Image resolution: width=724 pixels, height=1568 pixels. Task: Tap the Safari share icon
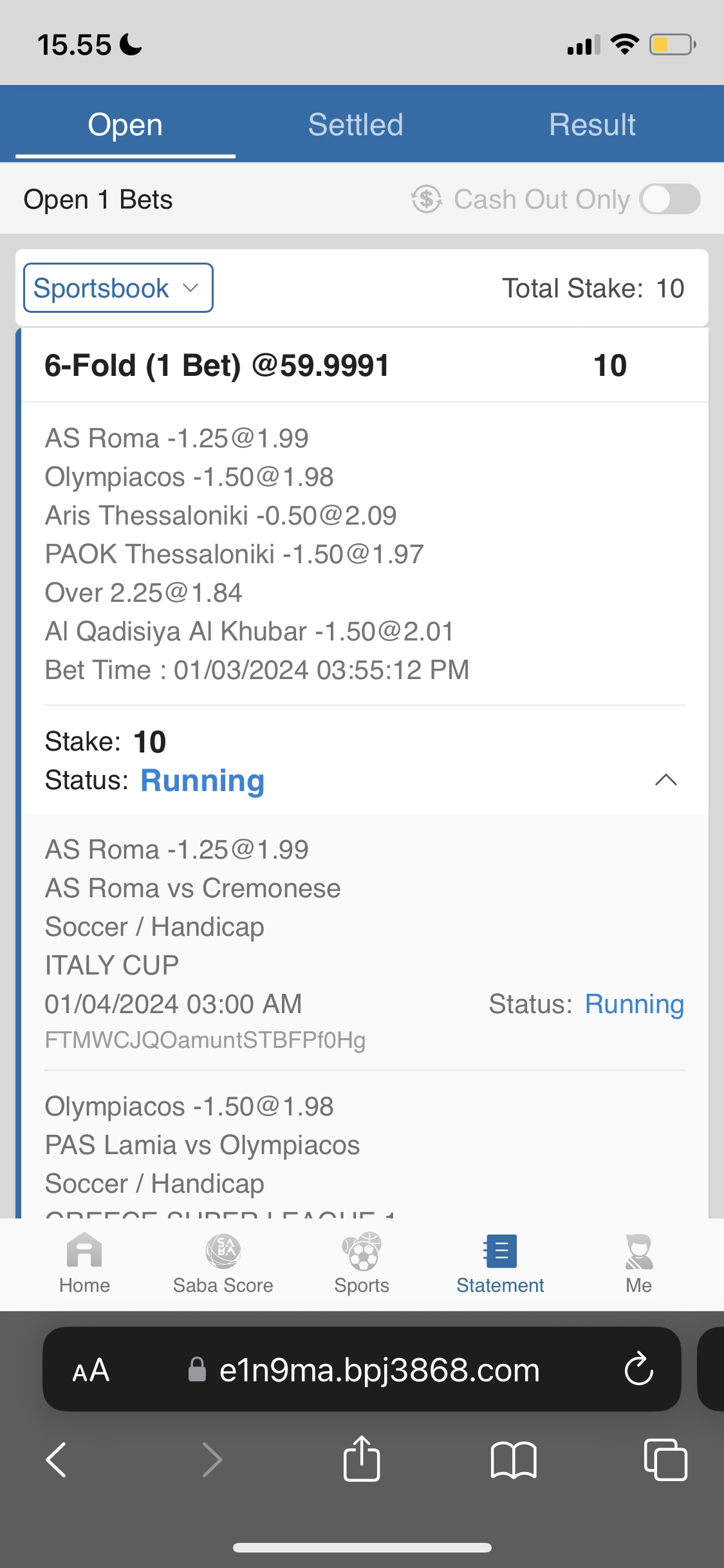coord(362,1459)
